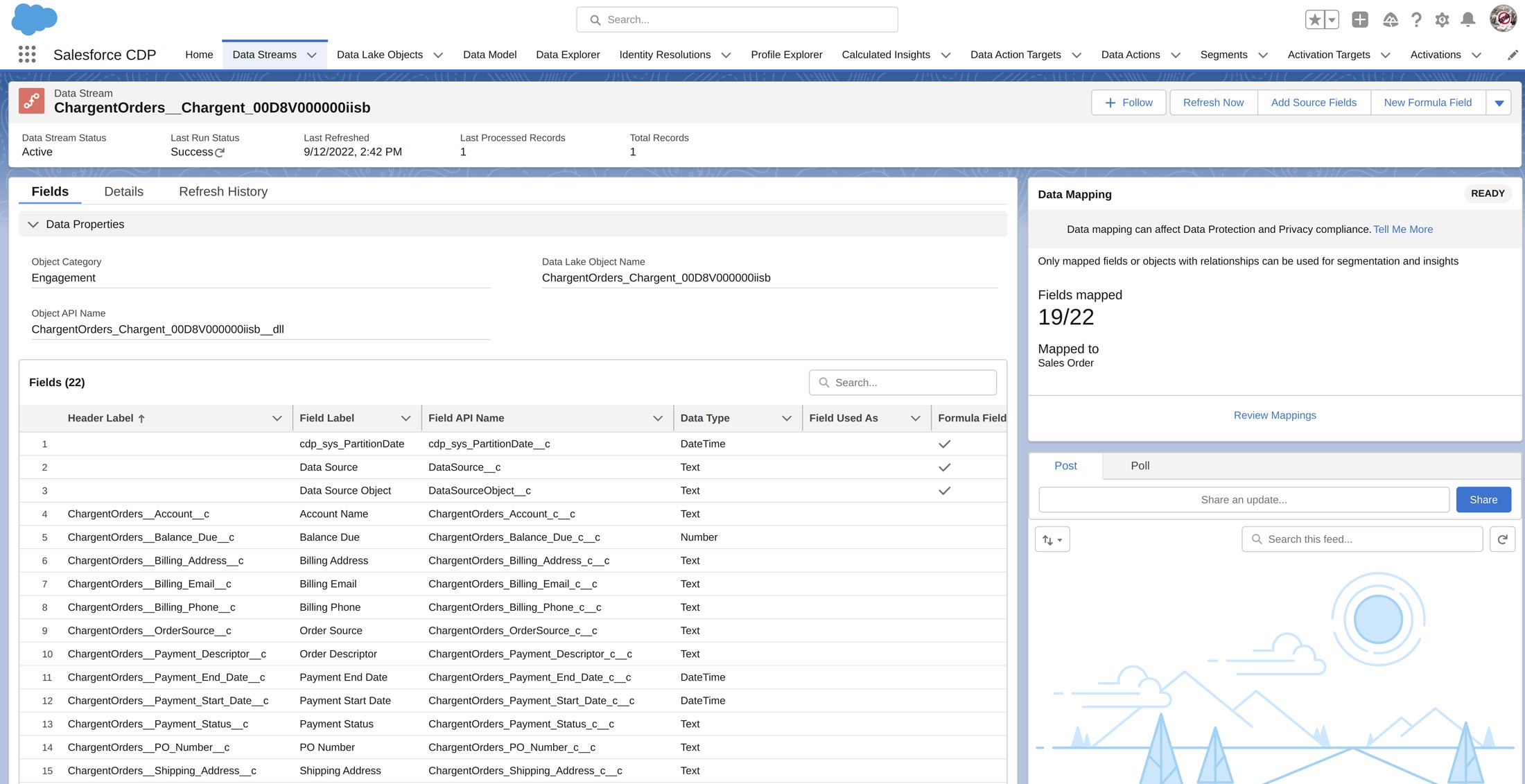The height and width of the screenshot is (784, 1525).
Task: Open the Activations dropdown chevron
Action: tap(1476, 55)
